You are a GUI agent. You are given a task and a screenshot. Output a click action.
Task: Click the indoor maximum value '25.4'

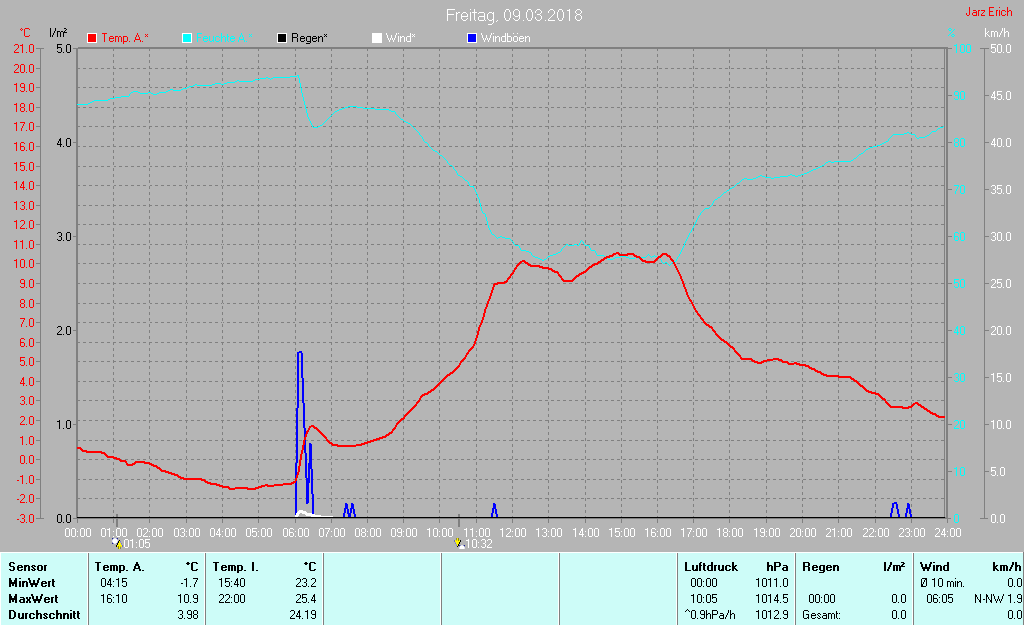306,598
